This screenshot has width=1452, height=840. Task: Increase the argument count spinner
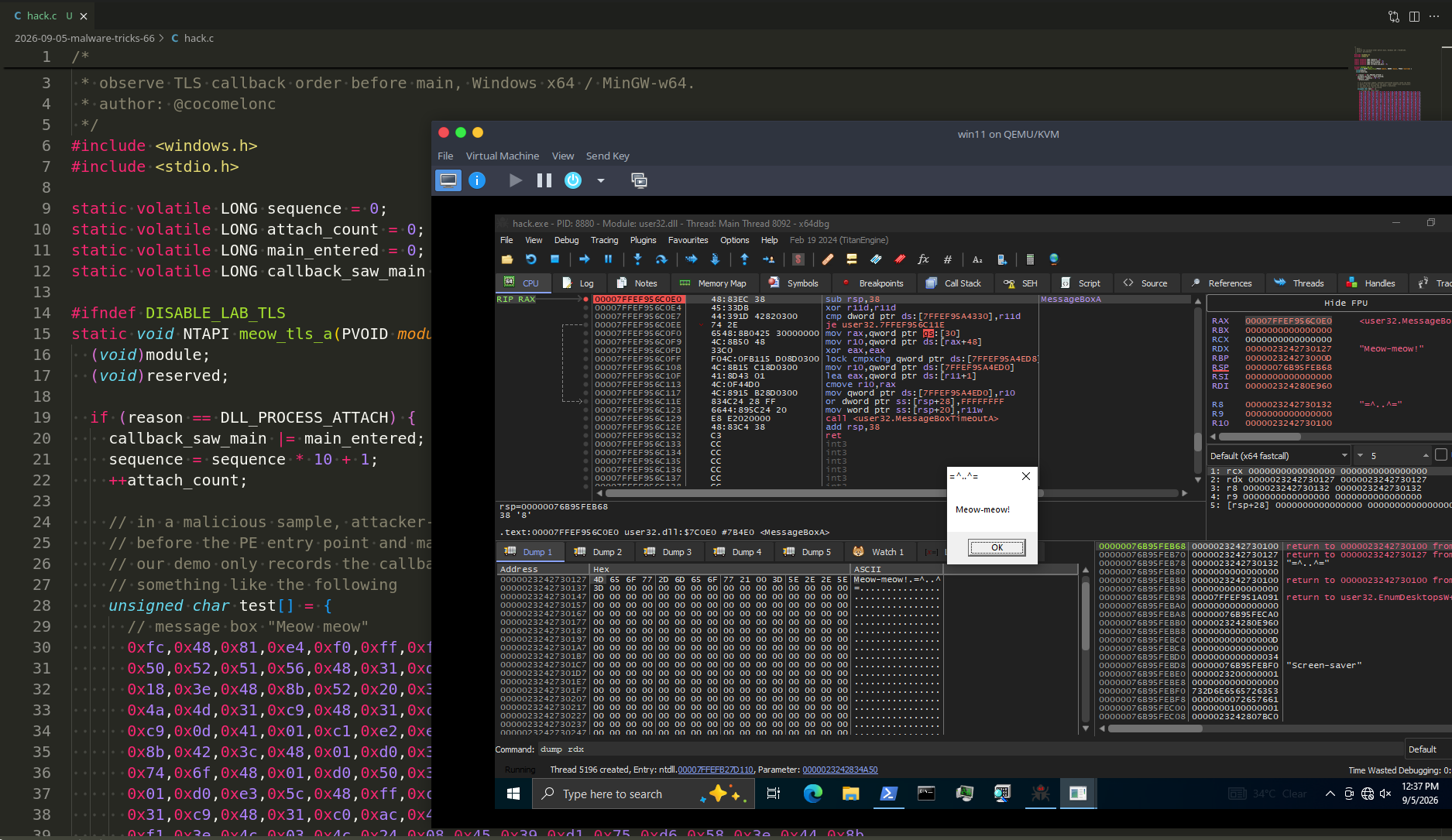point(1426,455)
